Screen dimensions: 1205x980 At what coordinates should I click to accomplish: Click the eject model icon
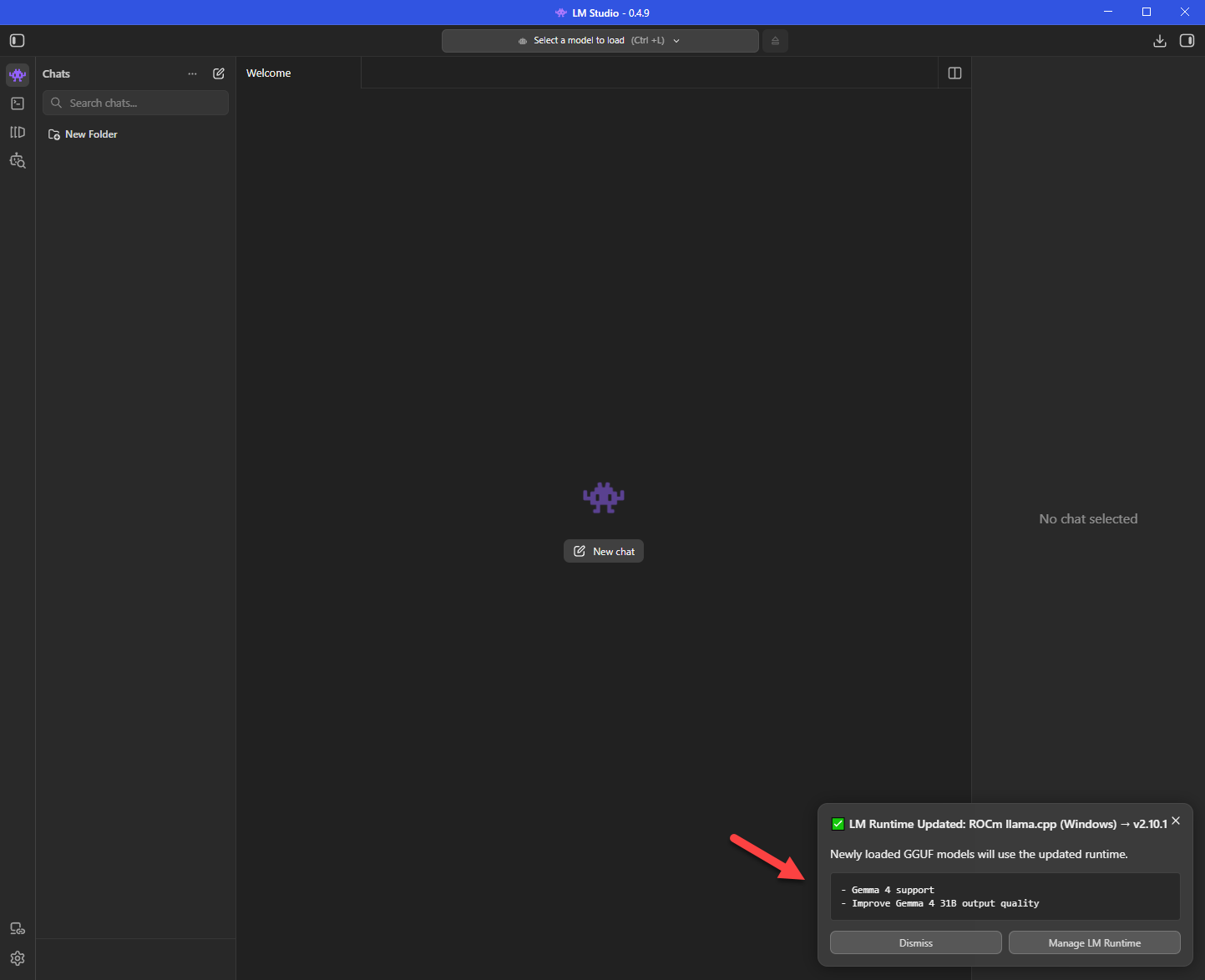pyautogui.click(x=775, y=41)
